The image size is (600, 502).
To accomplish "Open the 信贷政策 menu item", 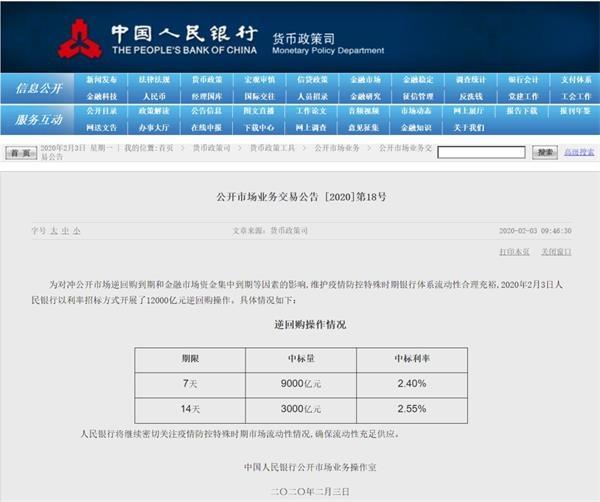I will coord(313,80).
